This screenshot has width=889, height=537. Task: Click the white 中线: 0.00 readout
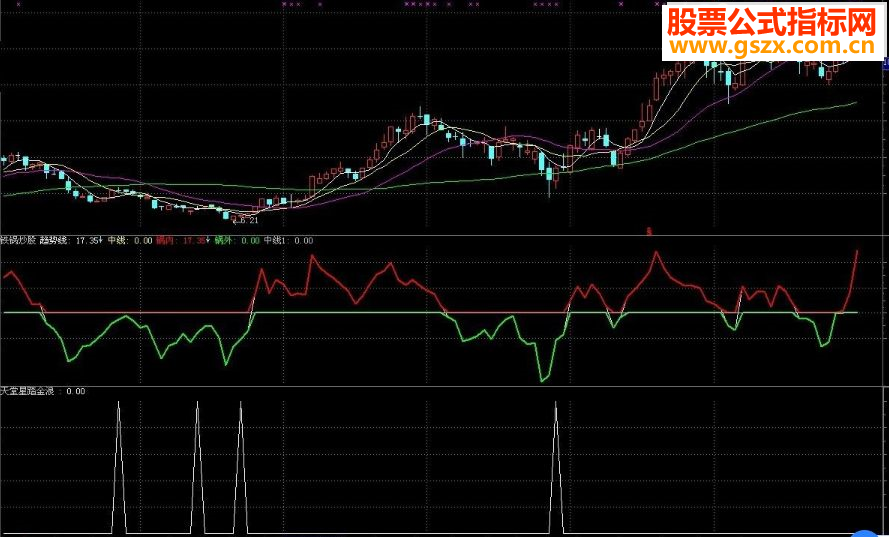(130, 240)
